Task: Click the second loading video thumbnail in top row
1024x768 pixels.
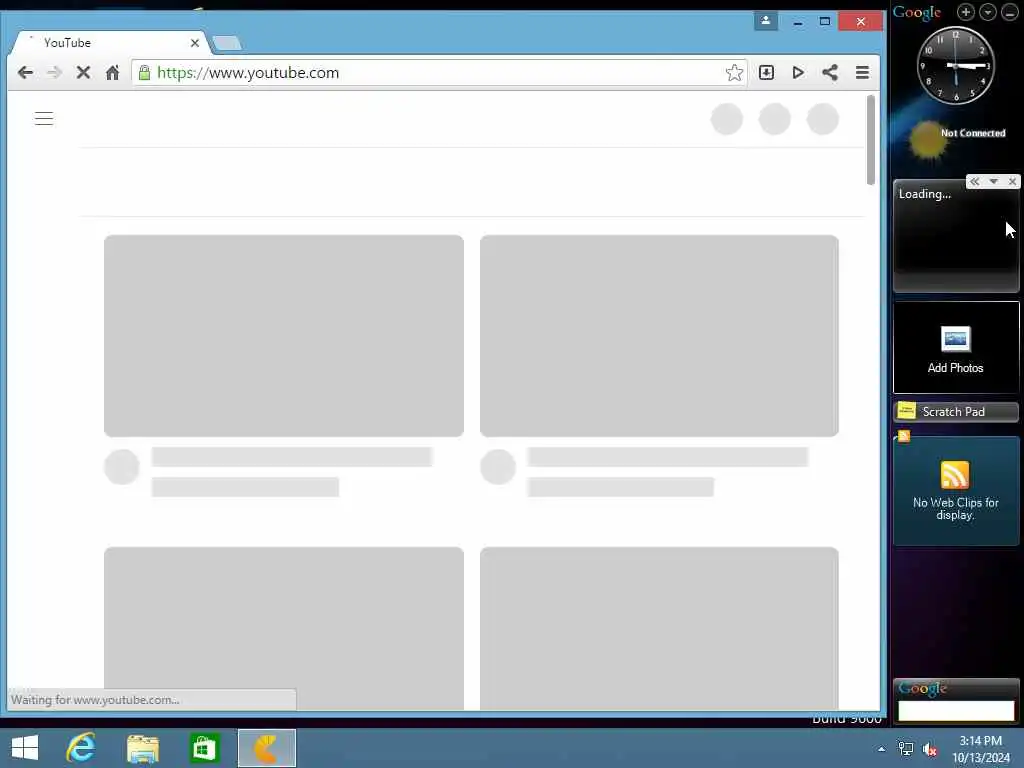Action: pos(659,336)
